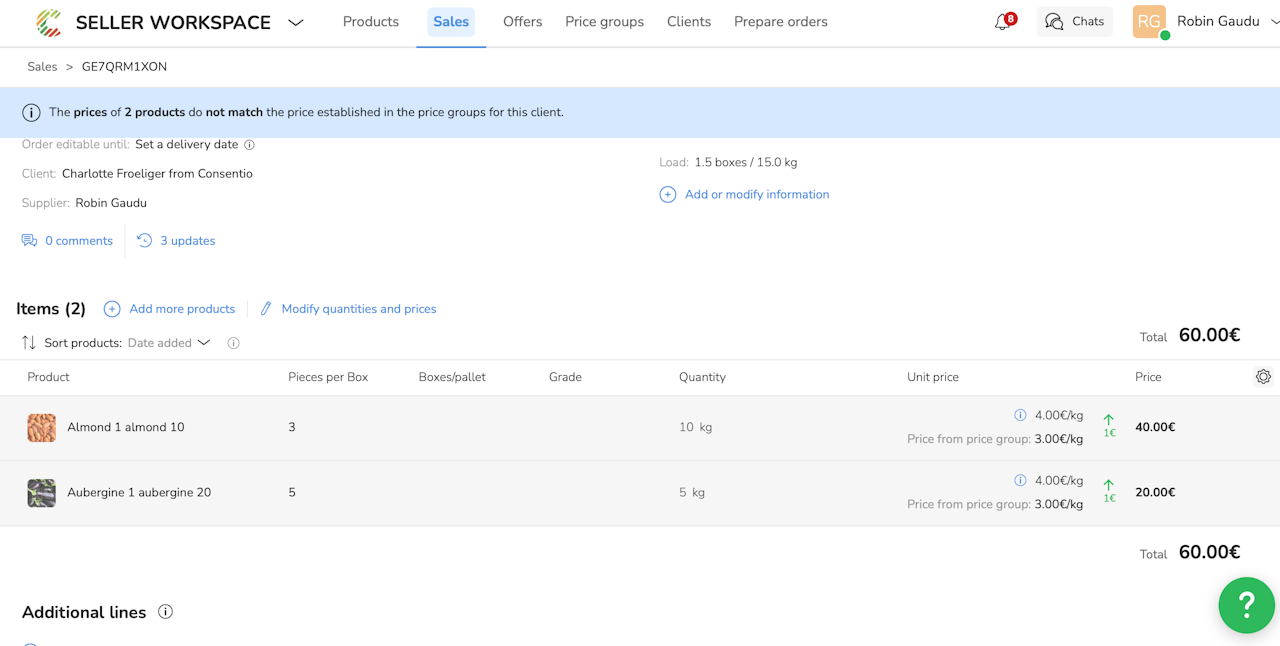Viewport: 1280px width, 646px height.
Task: Expand Robin Gaudu user menu
Action: pos(1274,22)
